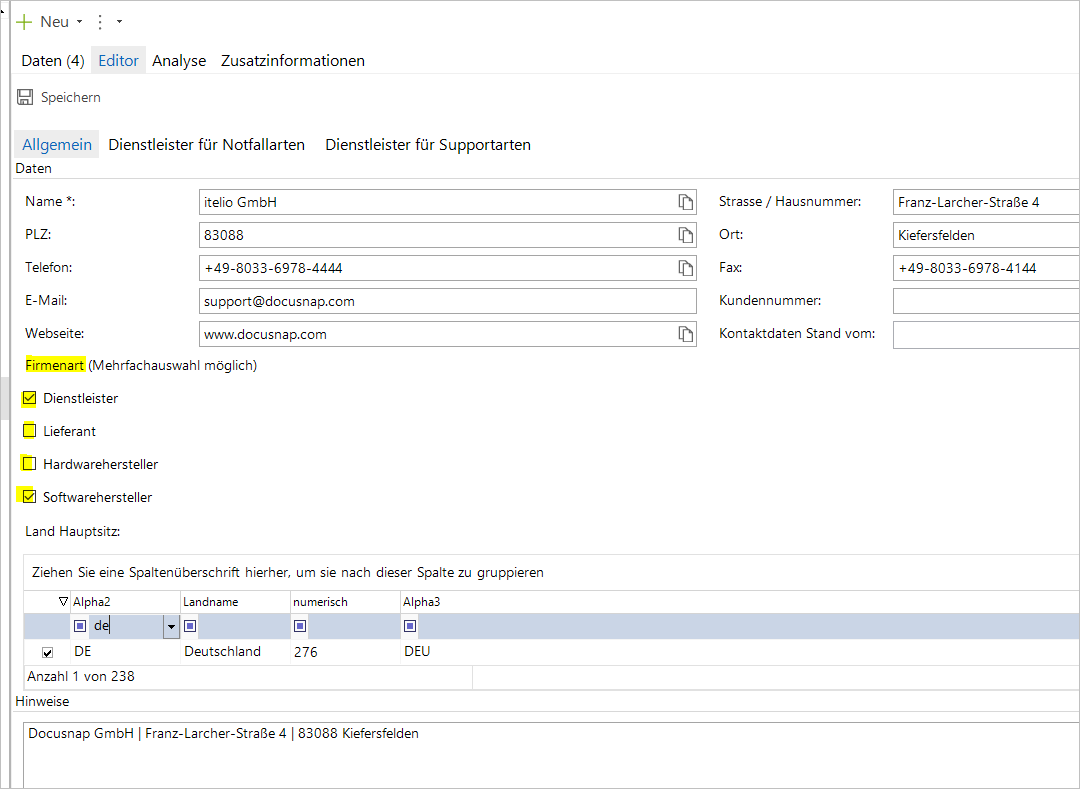This screenshot has width=1080, height=789.
Task: Open Dienstleister für Notfallarten tab
Action: 207,145
